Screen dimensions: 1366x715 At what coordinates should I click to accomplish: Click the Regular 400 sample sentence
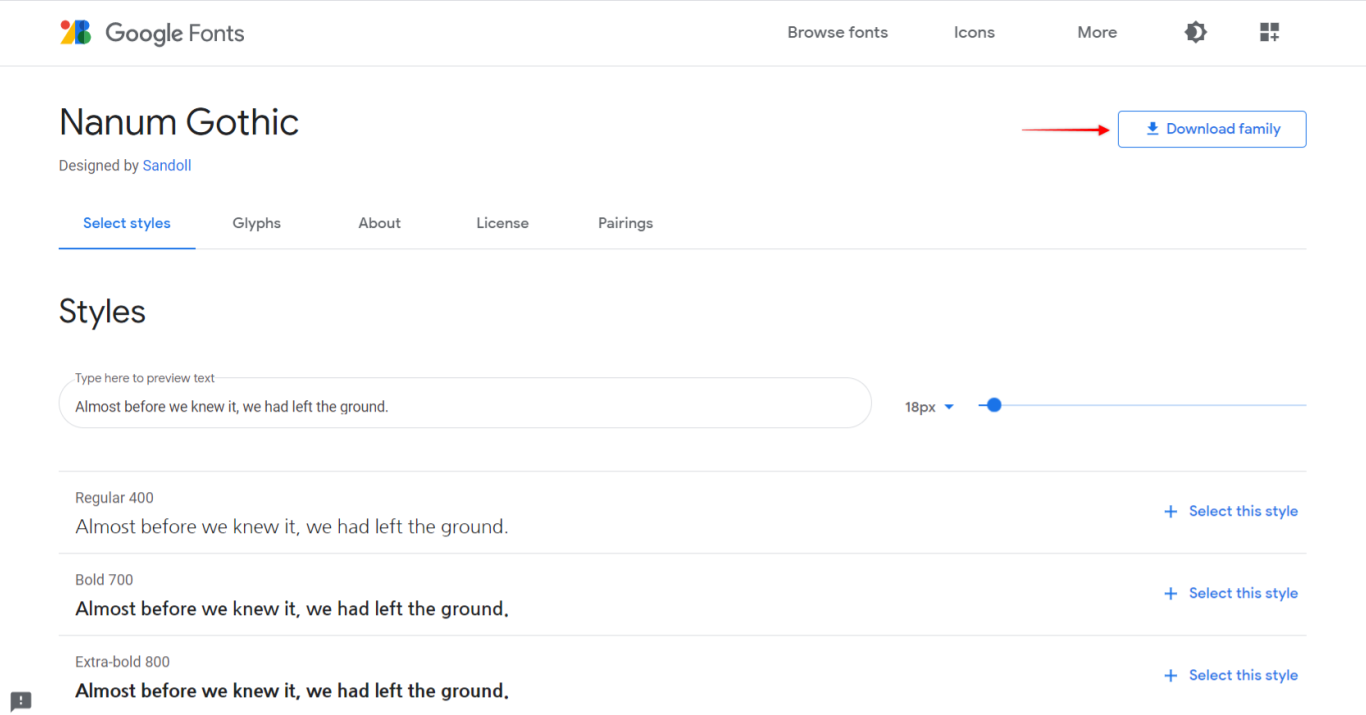pos(292,527)
